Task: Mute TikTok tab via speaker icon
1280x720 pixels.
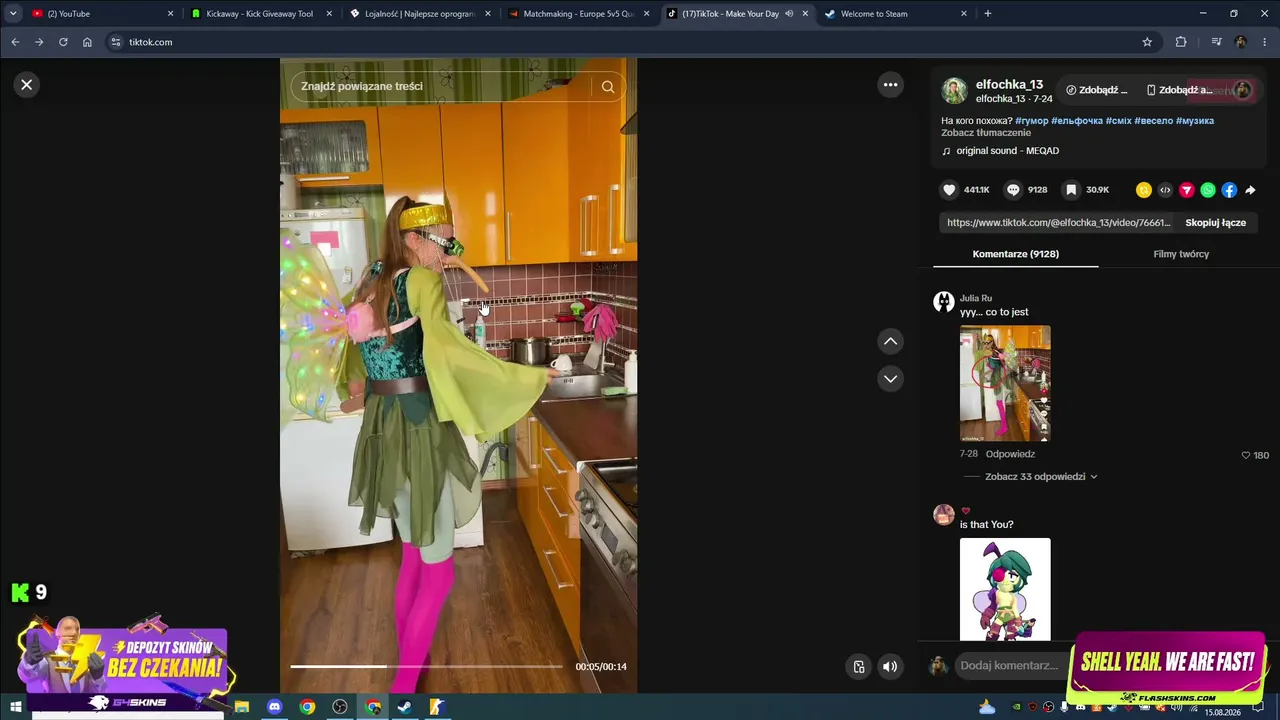Action: click(789, 14)
